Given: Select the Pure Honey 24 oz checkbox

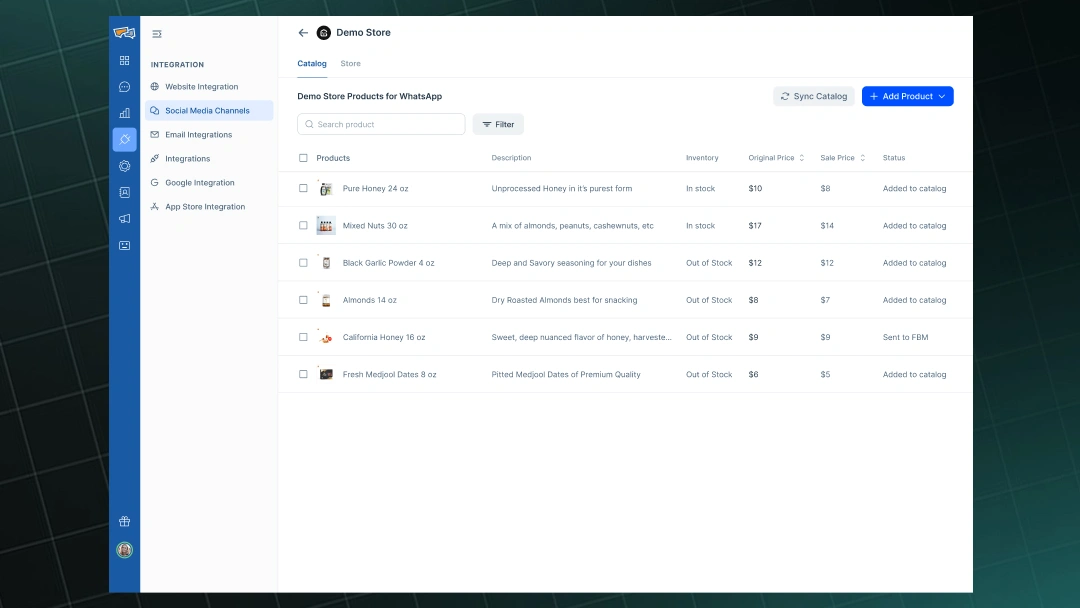Looking at the screenshot, I should pos(304,188).
